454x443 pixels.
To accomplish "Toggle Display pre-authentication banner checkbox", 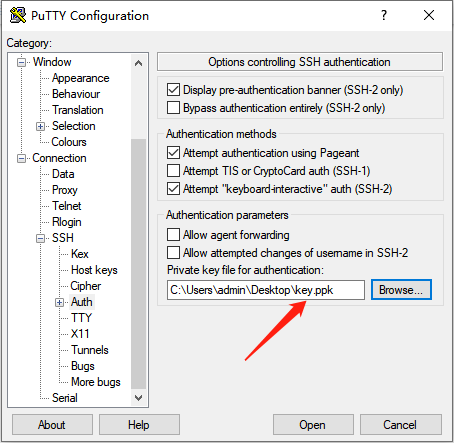I will coord(173,90).
